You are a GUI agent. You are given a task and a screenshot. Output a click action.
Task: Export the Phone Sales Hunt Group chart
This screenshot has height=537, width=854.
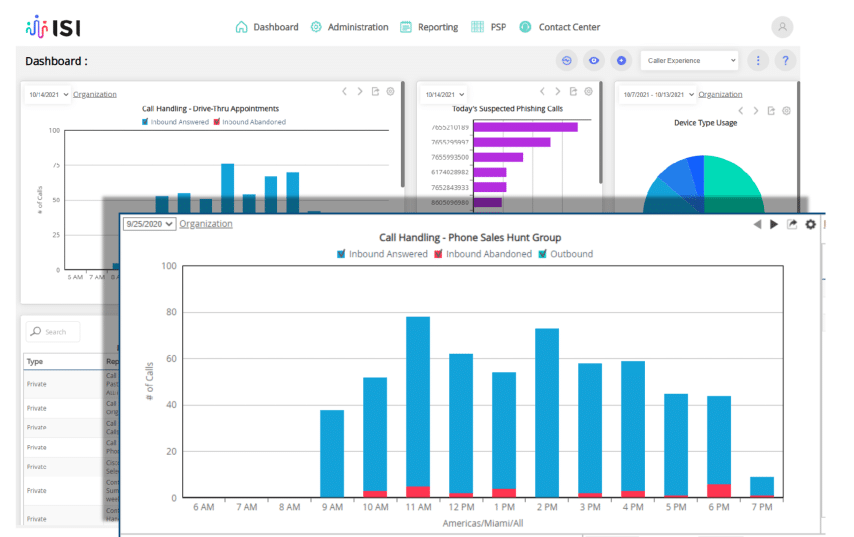coord(792,225)
